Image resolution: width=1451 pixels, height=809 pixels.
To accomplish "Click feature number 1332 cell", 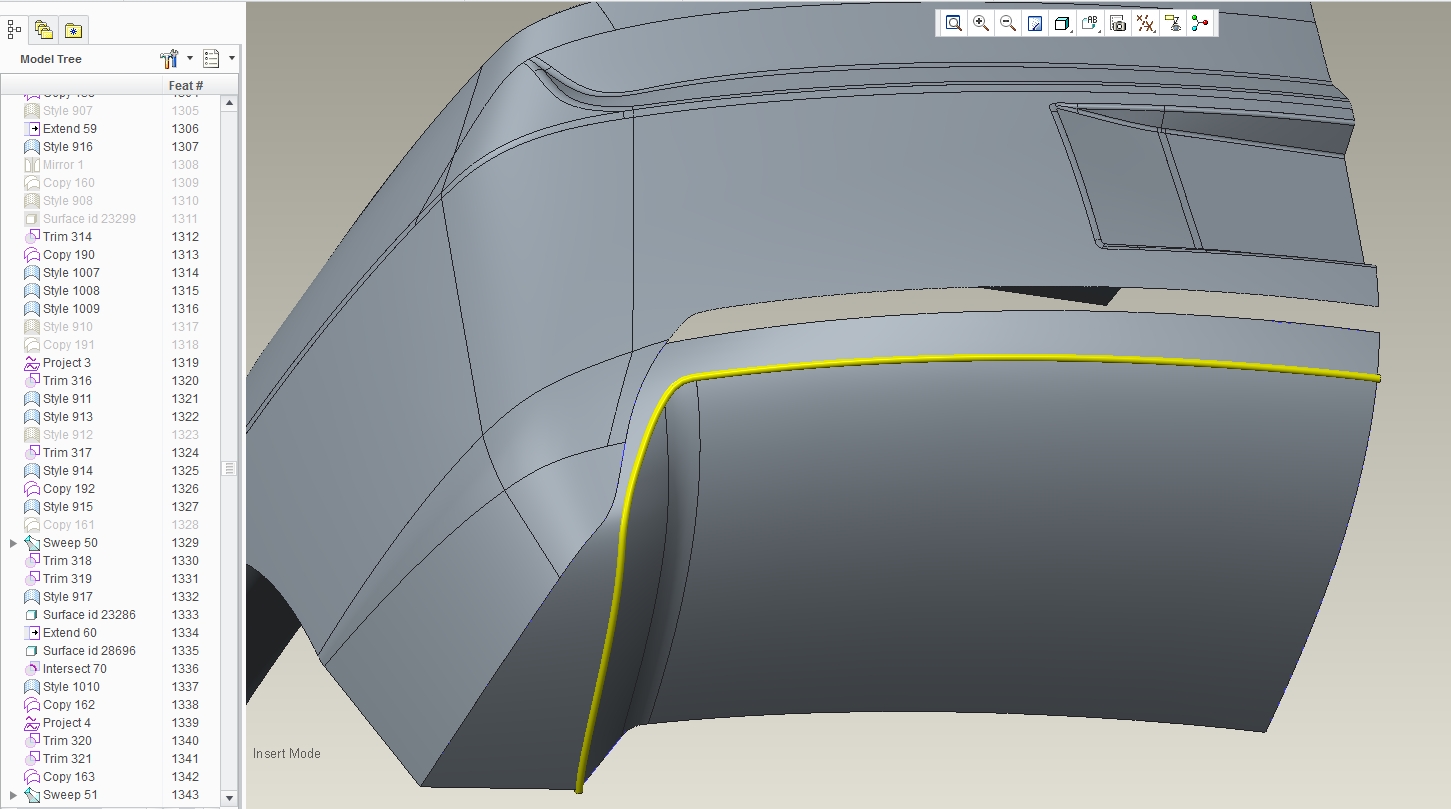I will [x=185, y=597].
